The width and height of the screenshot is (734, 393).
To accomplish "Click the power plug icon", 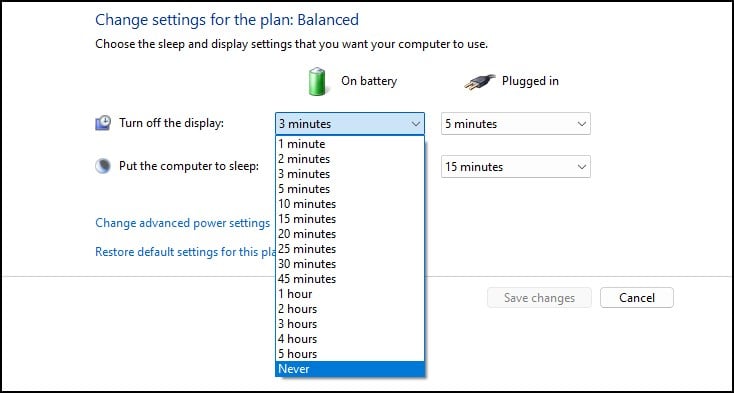I will coord(480,81).
